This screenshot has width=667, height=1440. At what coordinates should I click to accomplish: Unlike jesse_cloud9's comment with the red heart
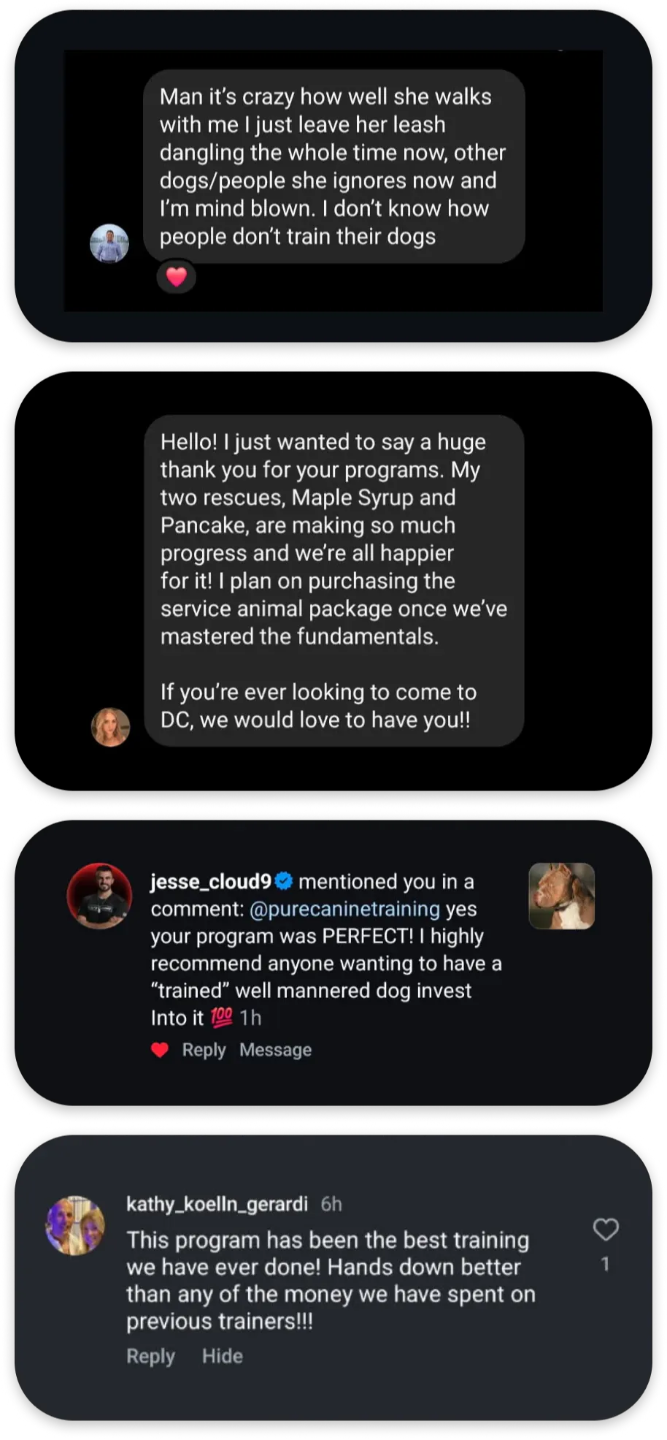(x=160, y=1050)
